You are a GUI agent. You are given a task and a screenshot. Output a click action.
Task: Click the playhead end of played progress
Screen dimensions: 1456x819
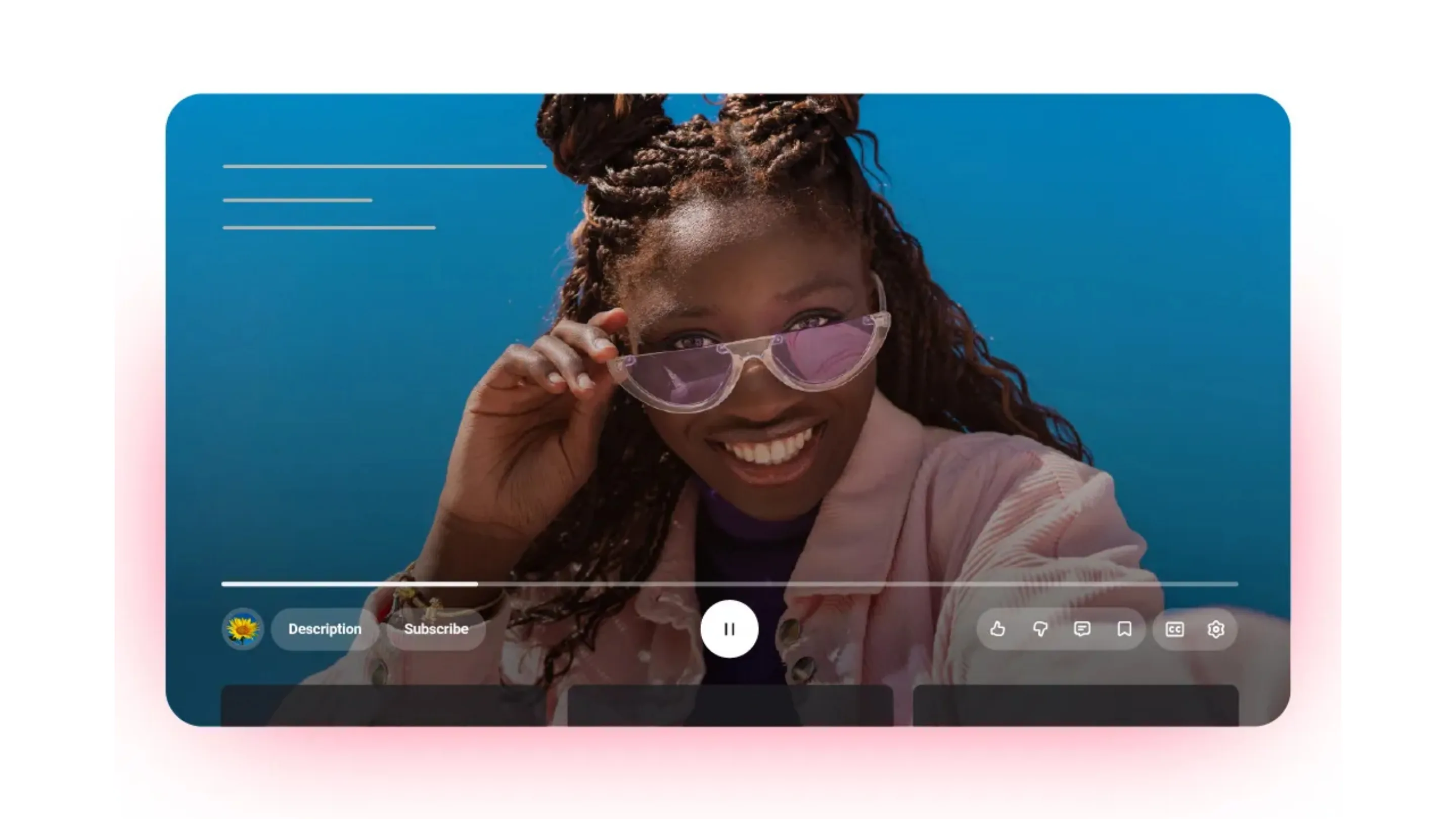(476, 584)
